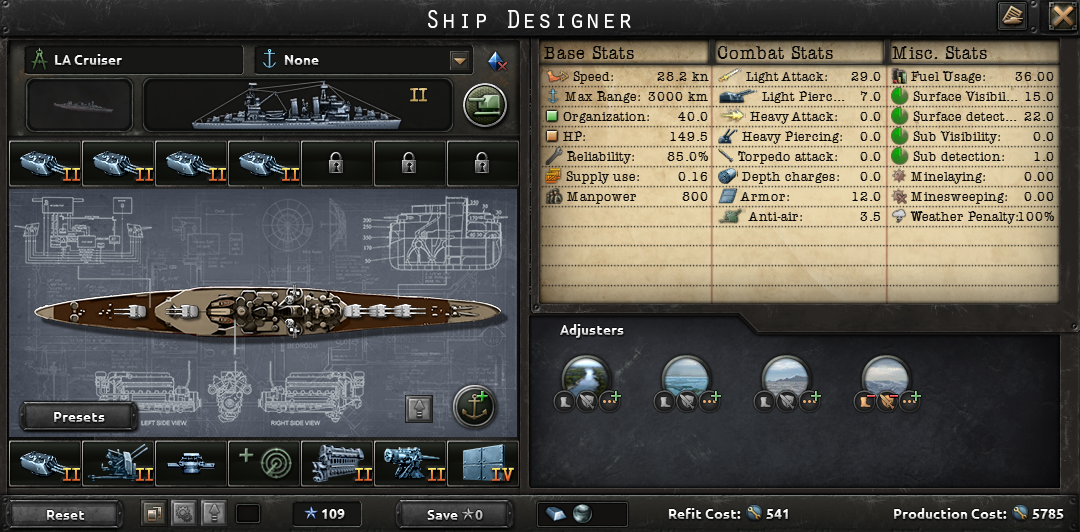Select the anti-air gun module slot

point(118,464)
